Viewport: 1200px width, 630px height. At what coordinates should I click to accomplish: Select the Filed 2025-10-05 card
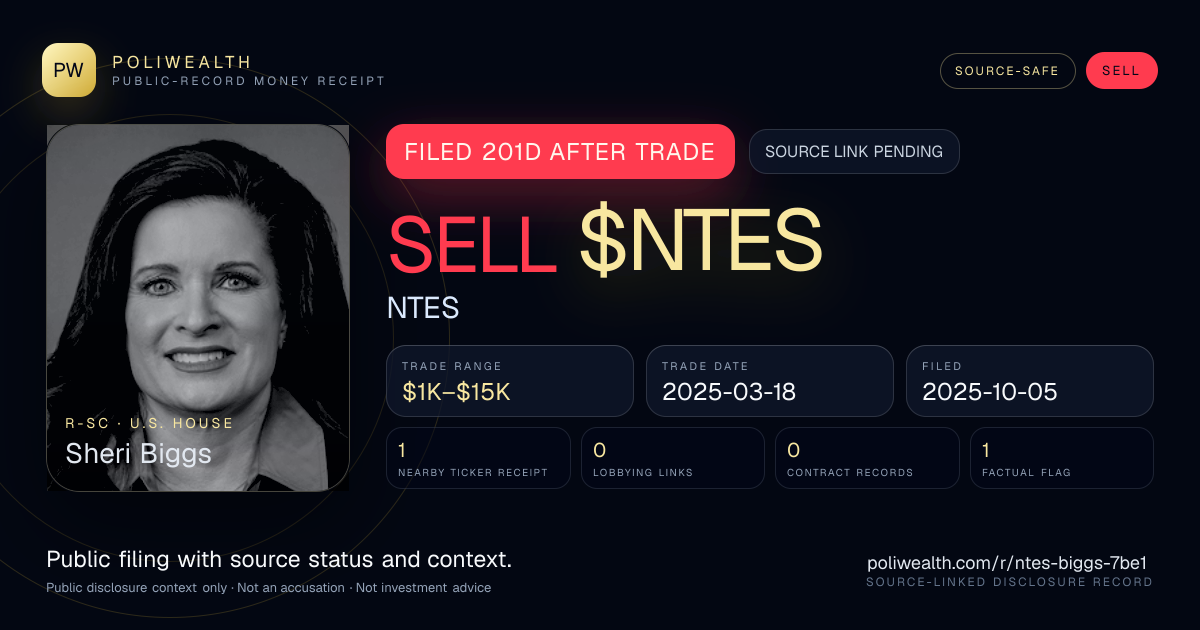click(1030, 381)
